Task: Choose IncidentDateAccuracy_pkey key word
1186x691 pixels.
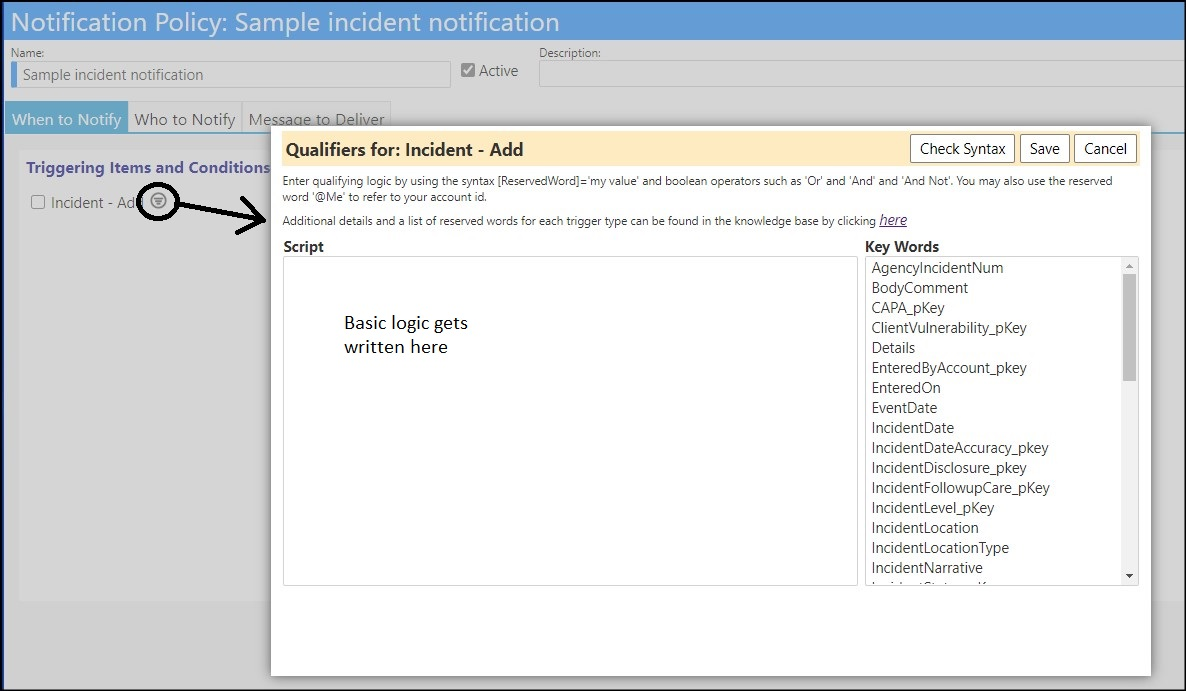Action: [960, 448]
